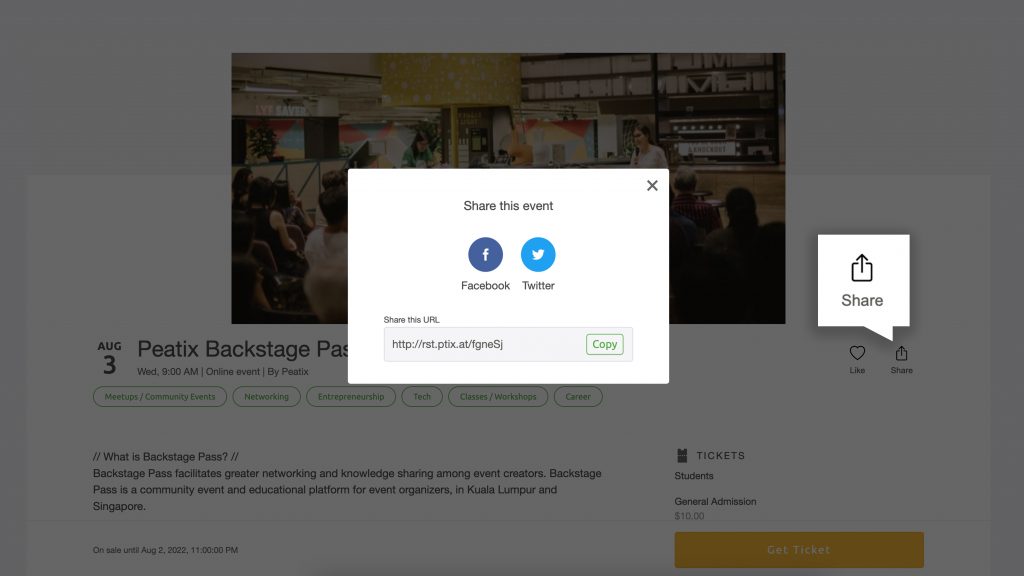Close the Share this event dialog
Viewport: 1024px width, 576px height.
(652, 185)
